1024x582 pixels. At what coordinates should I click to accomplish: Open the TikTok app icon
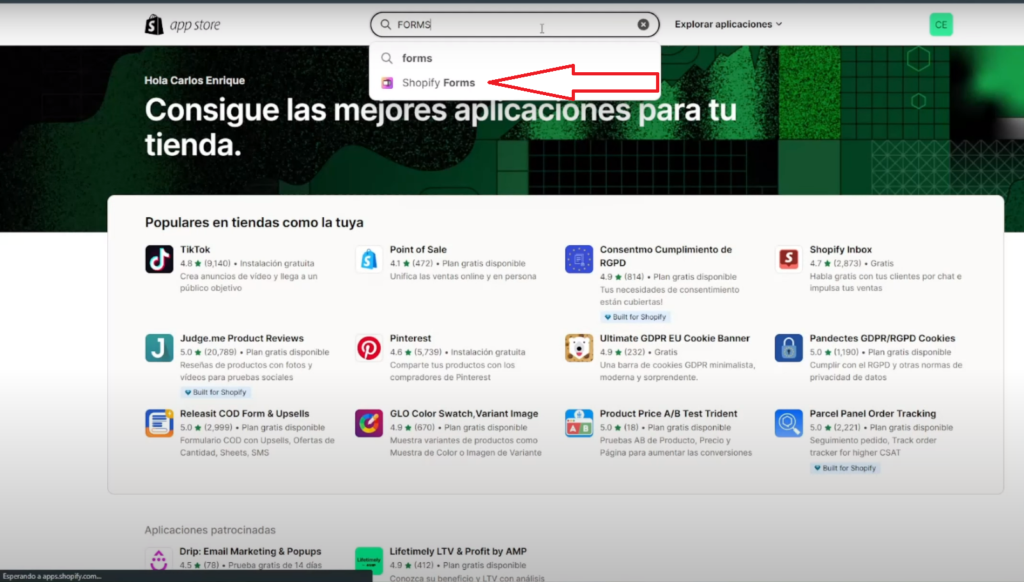pos(159,259)
